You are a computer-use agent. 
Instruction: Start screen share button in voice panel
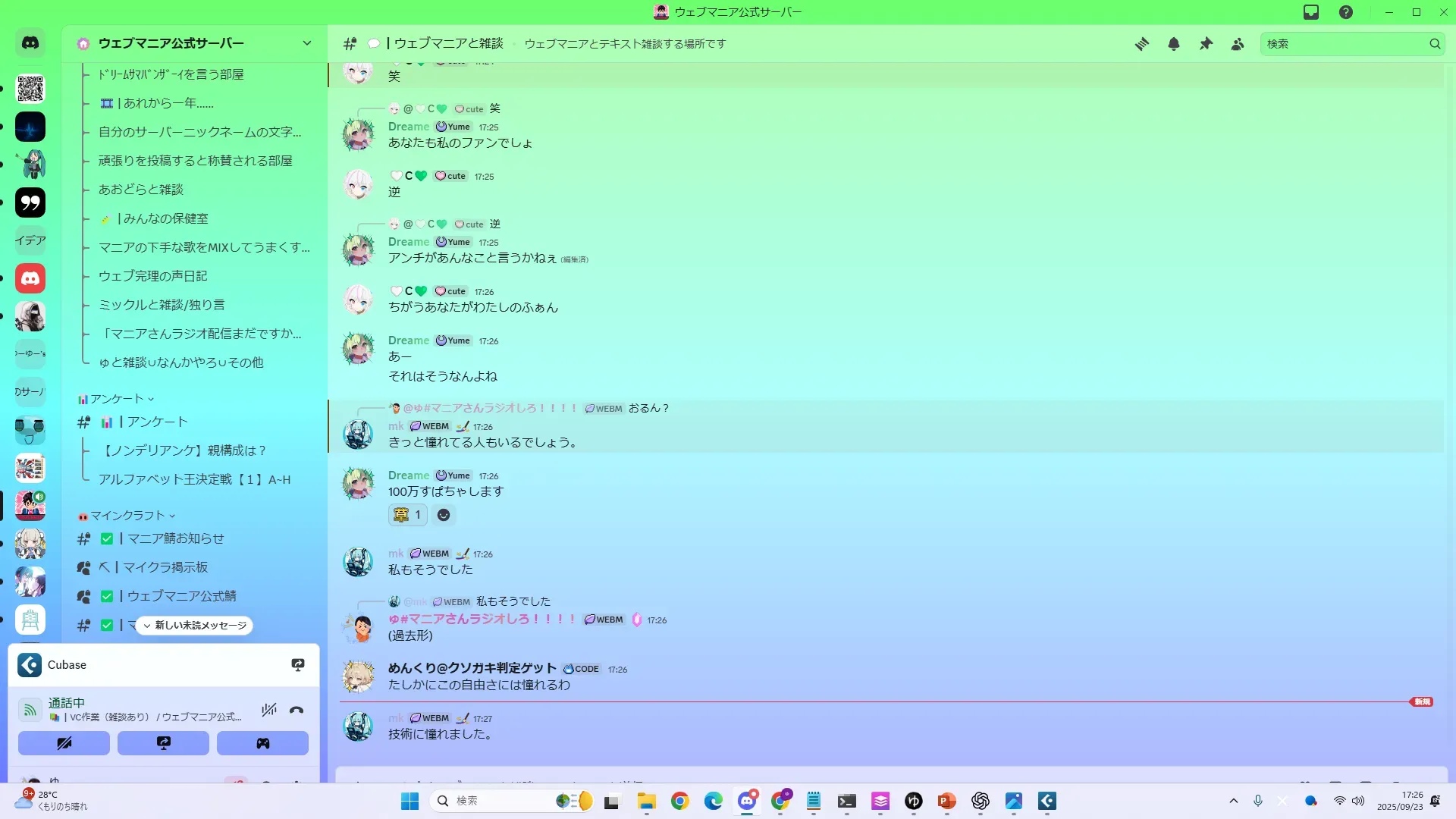(x=163, y=743)
